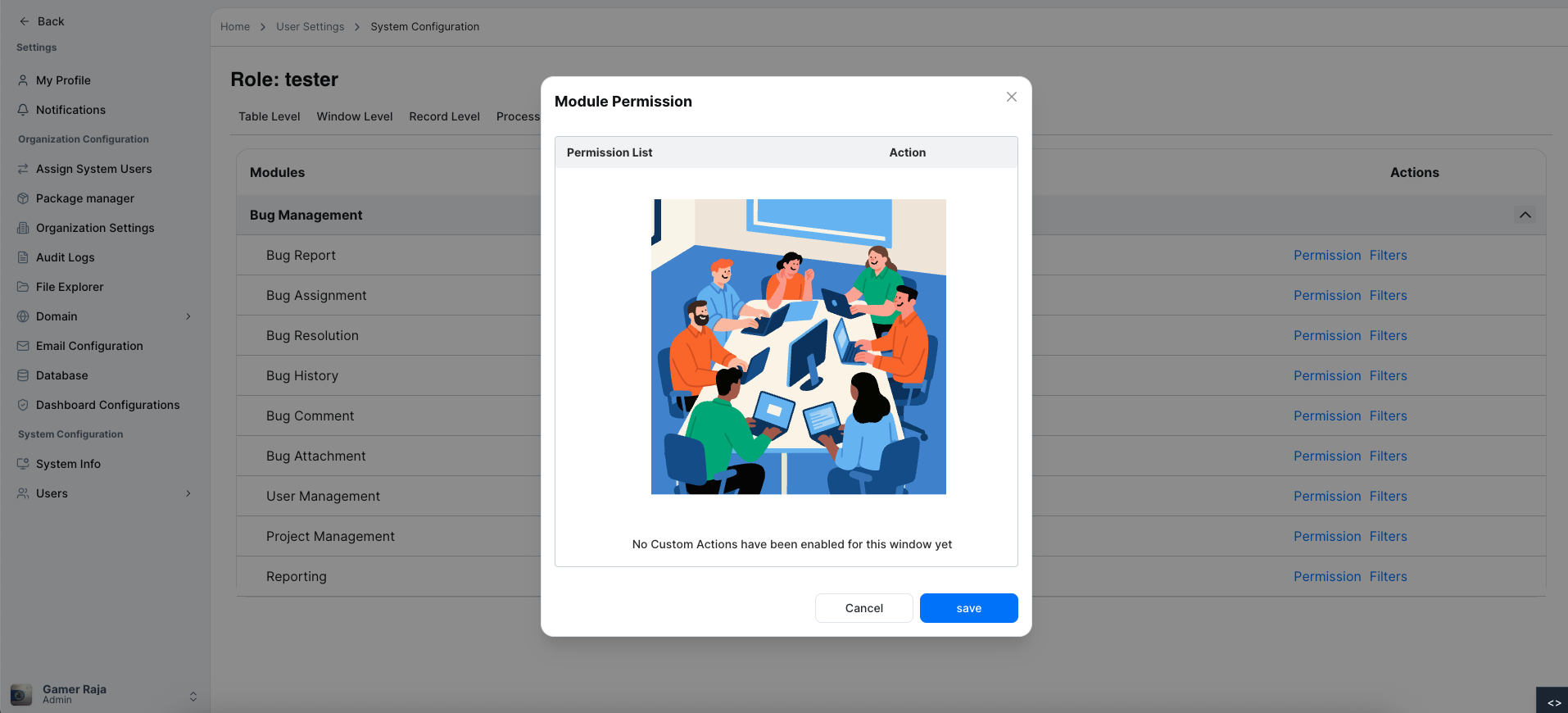Open Filters for Bug Assignment

(x=1389, y=296)
